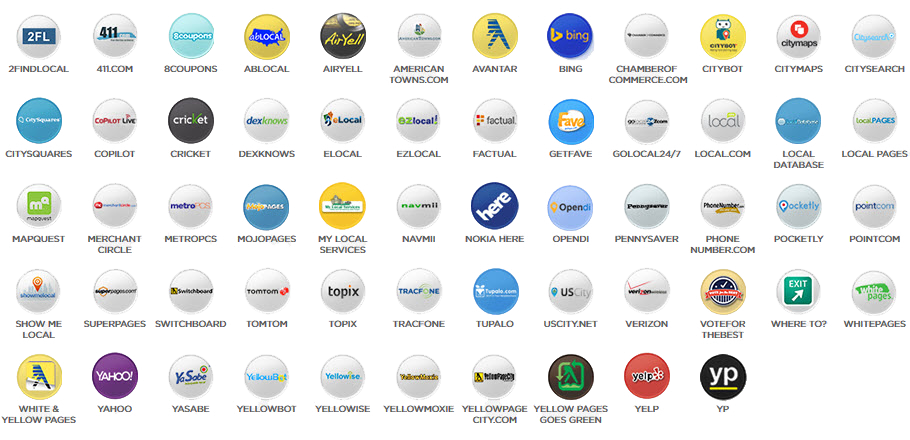Click the Merchant Circle icon

pos(115,206)
